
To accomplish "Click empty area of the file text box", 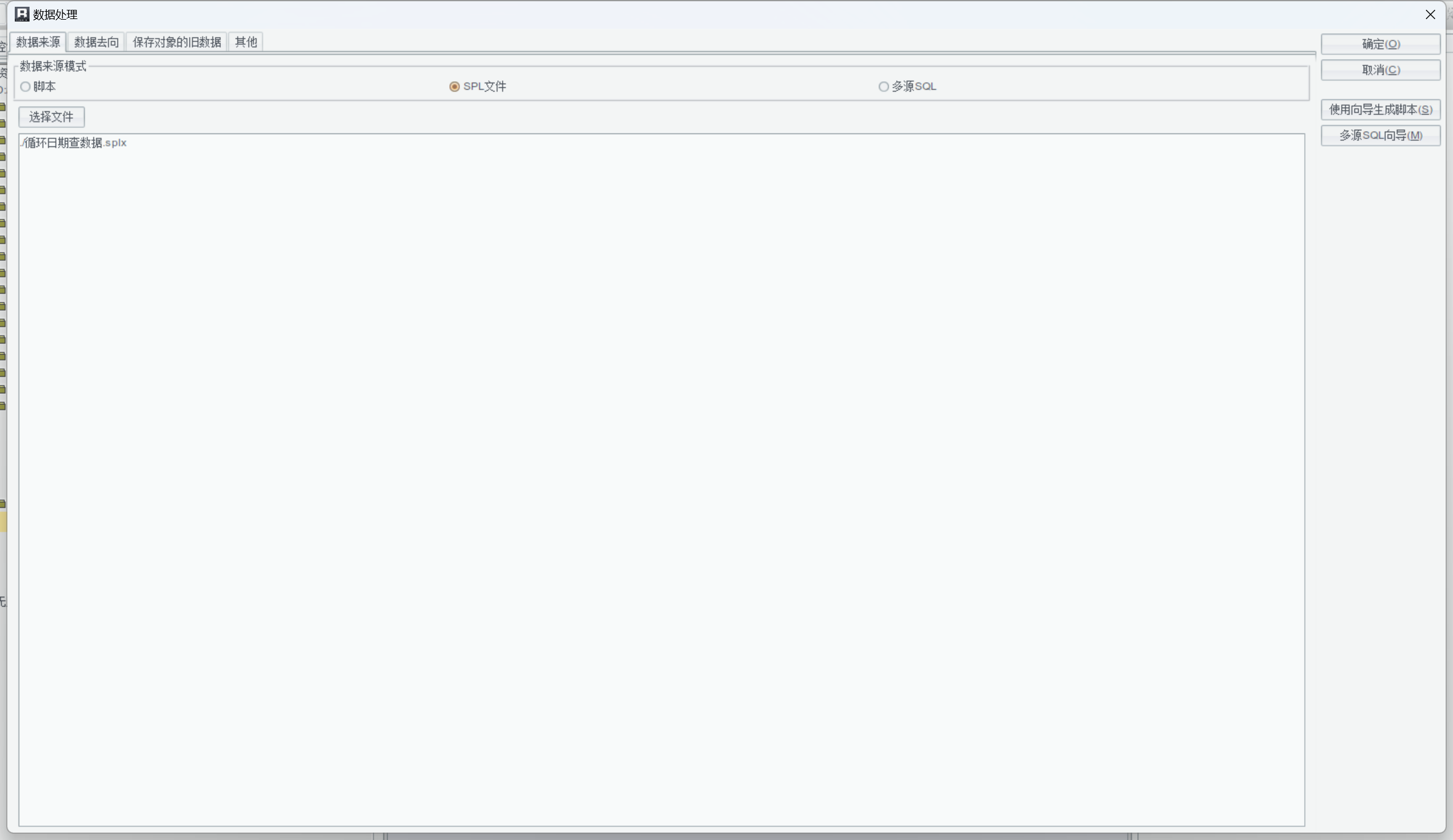I will 662,480.
